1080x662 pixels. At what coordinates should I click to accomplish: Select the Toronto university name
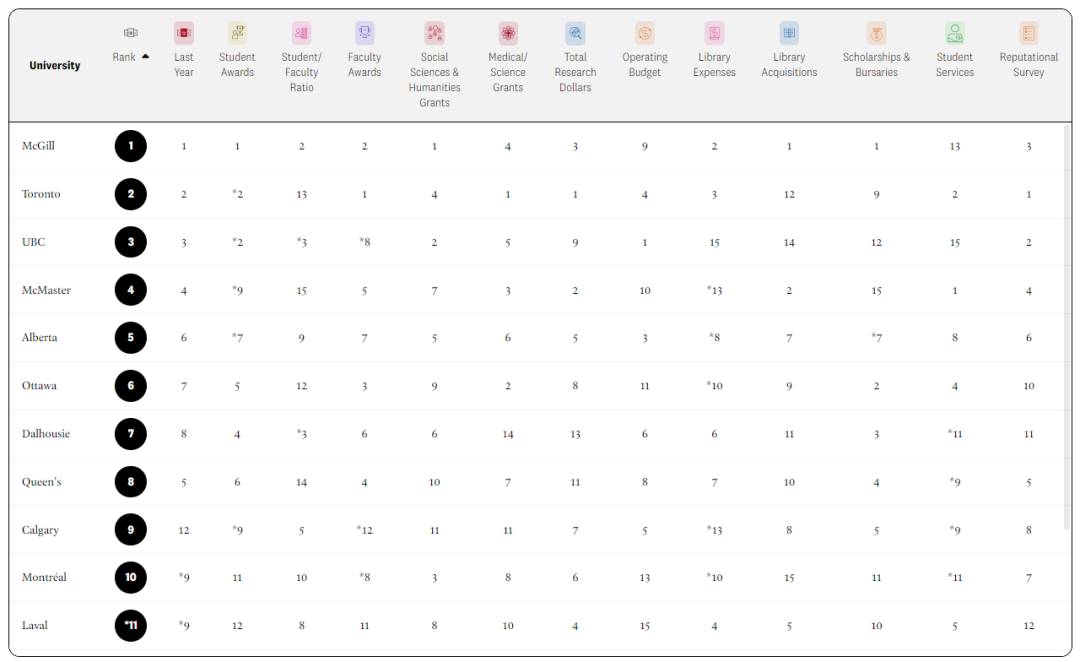click(41, 194)
